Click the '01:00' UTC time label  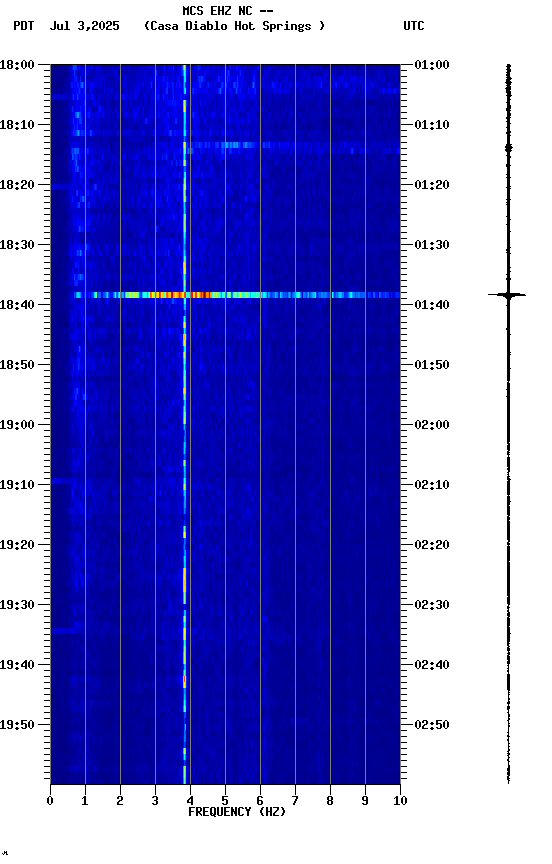coord(432,65)
